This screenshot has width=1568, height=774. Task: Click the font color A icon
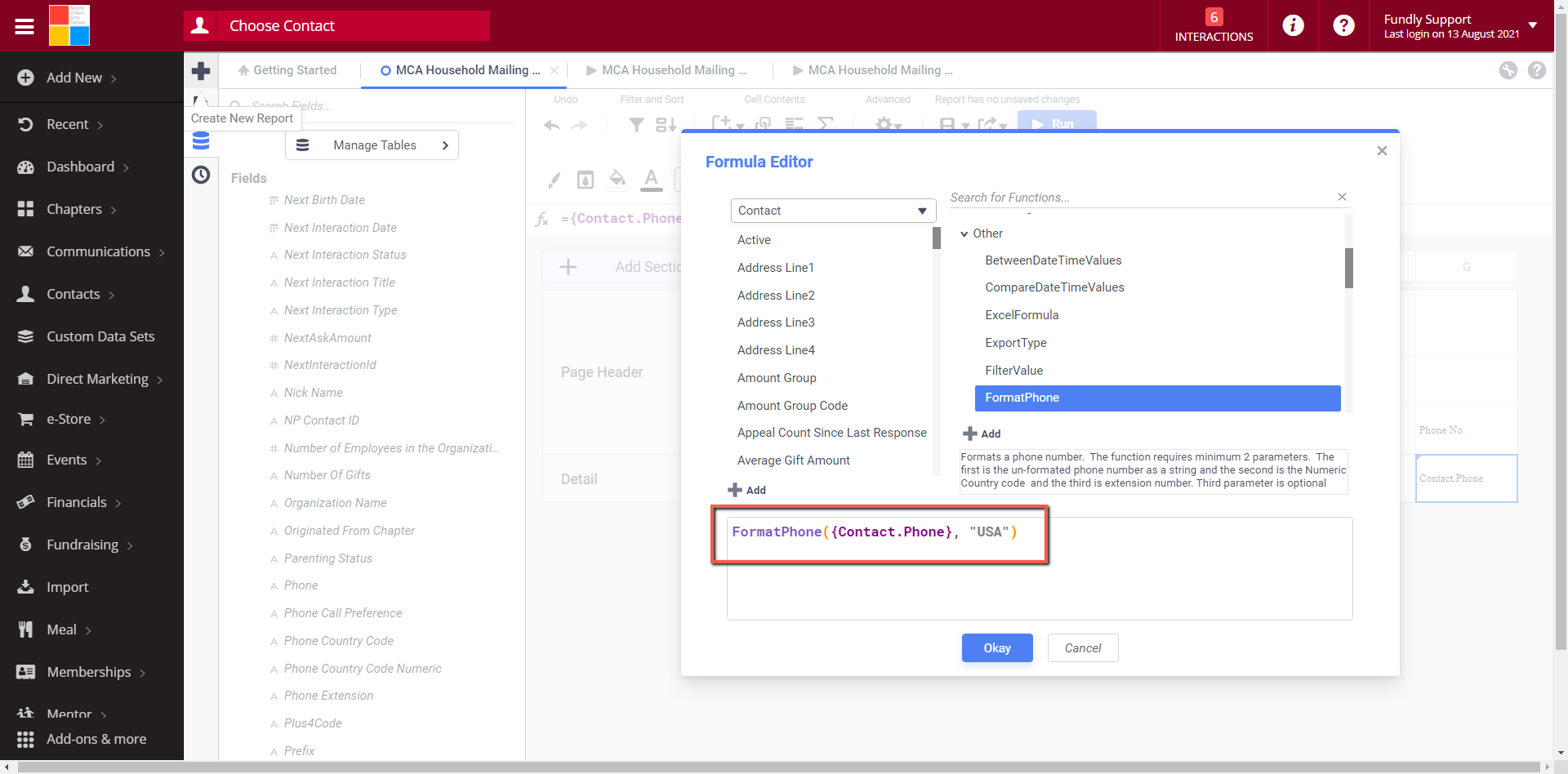[651, 180]
